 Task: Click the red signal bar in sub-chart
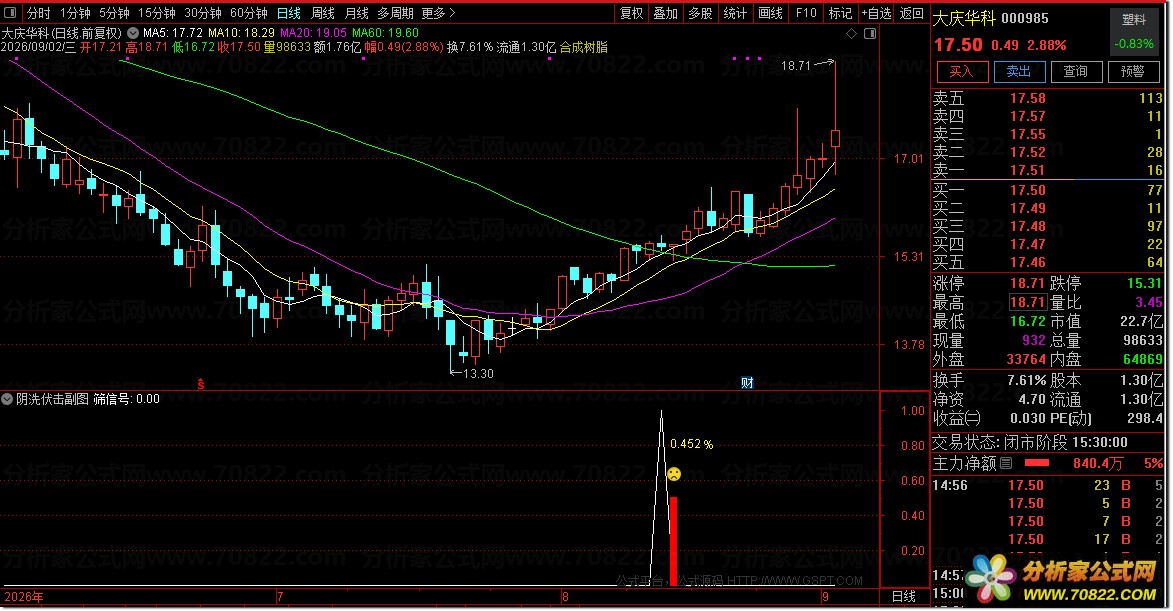click(x=673, y=541)
